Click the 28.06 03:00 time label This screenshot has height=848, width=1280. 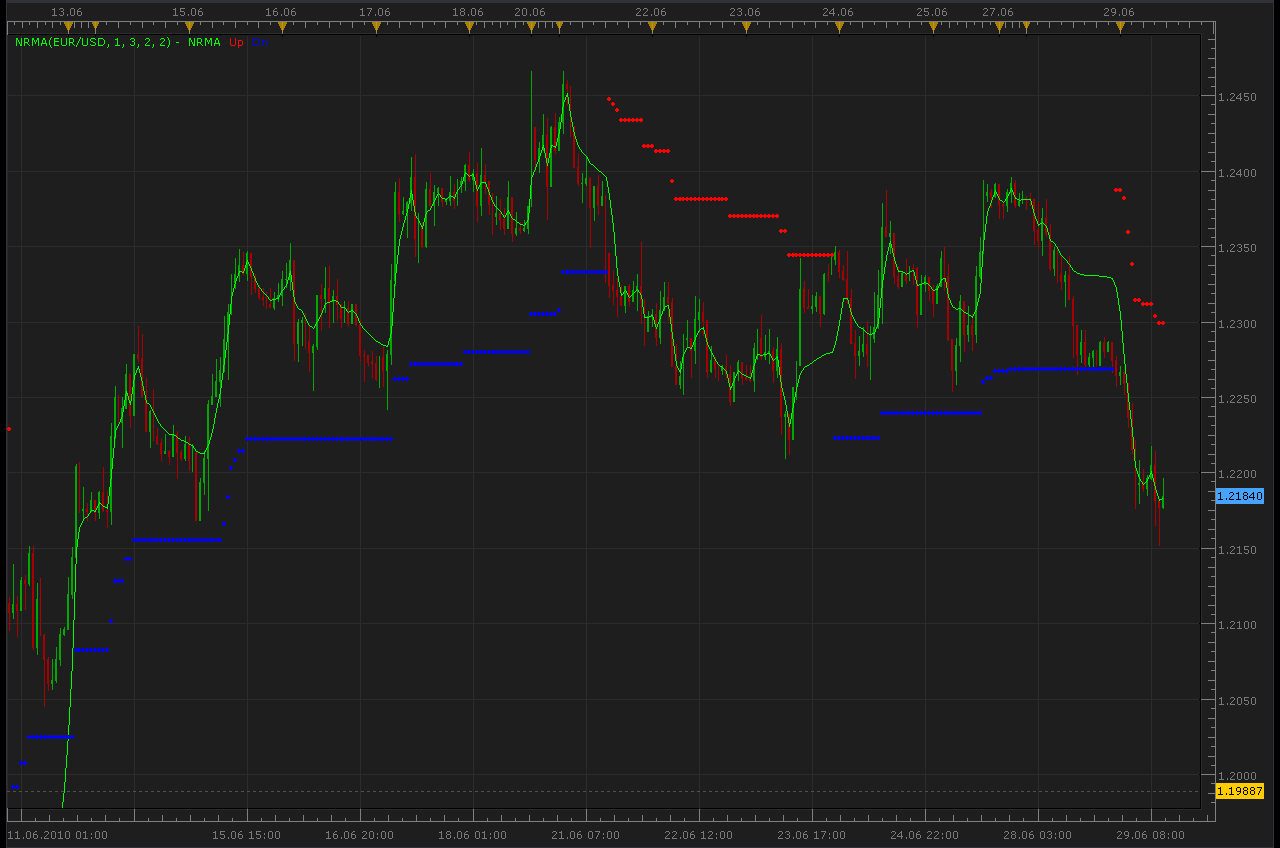1037,835
